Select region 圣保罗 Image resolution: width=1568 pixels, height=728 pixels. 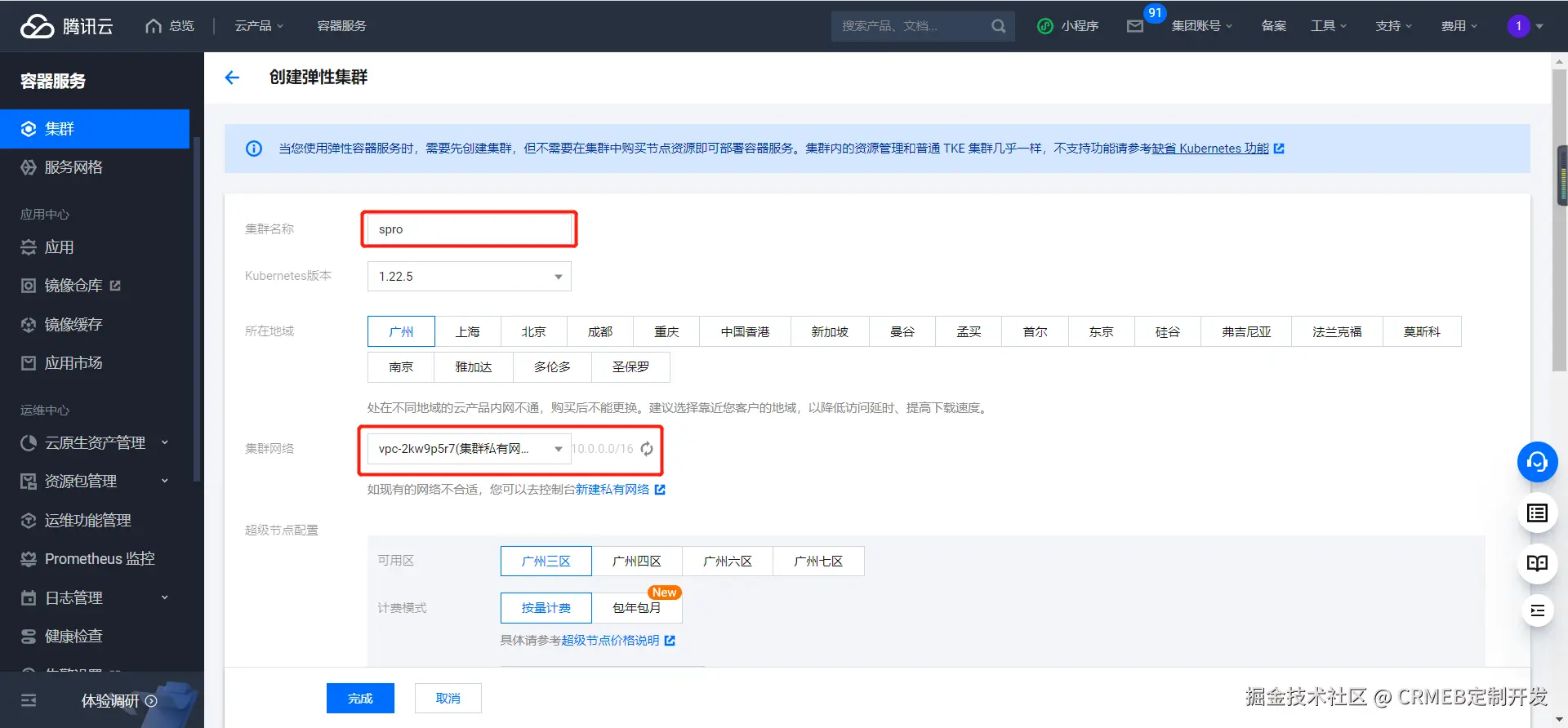tap(630, 367)
